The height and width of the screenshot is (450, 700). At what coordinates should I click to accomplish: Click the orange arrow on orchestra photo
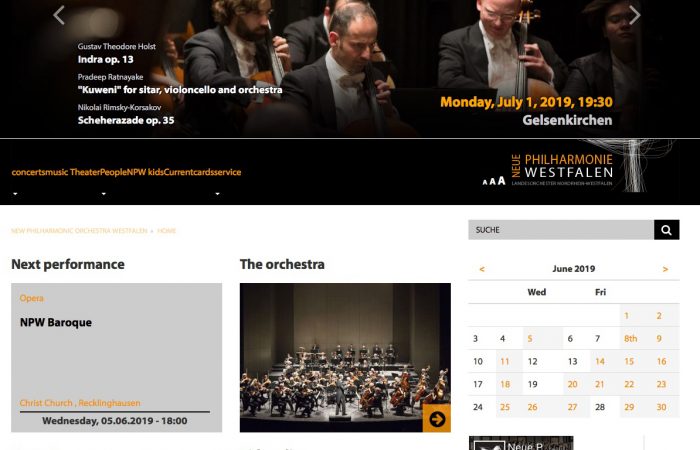[437, 419]
